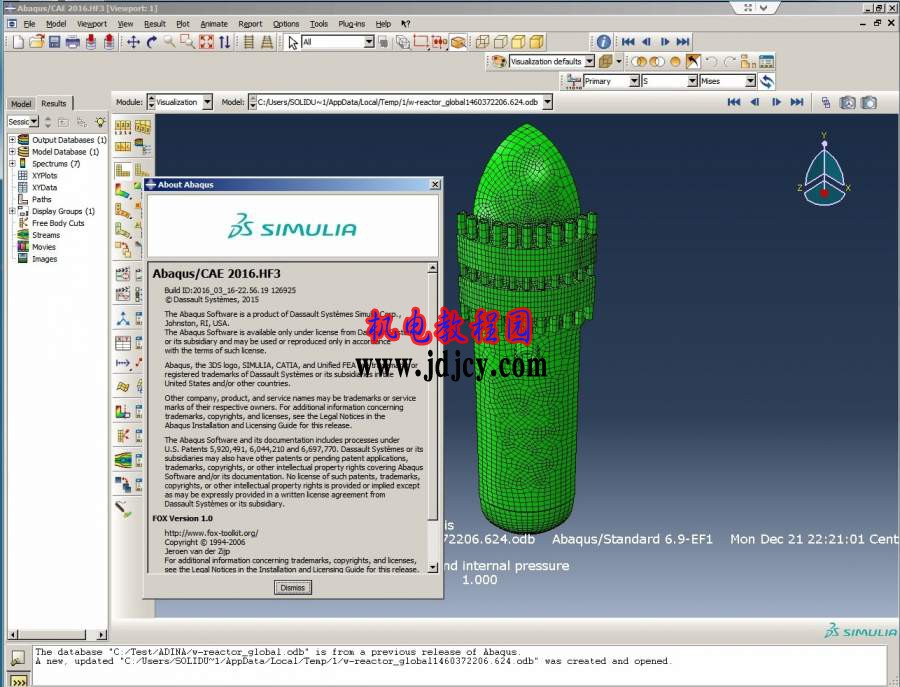Open the Mises invariant dropdown

tap(750, 81)
